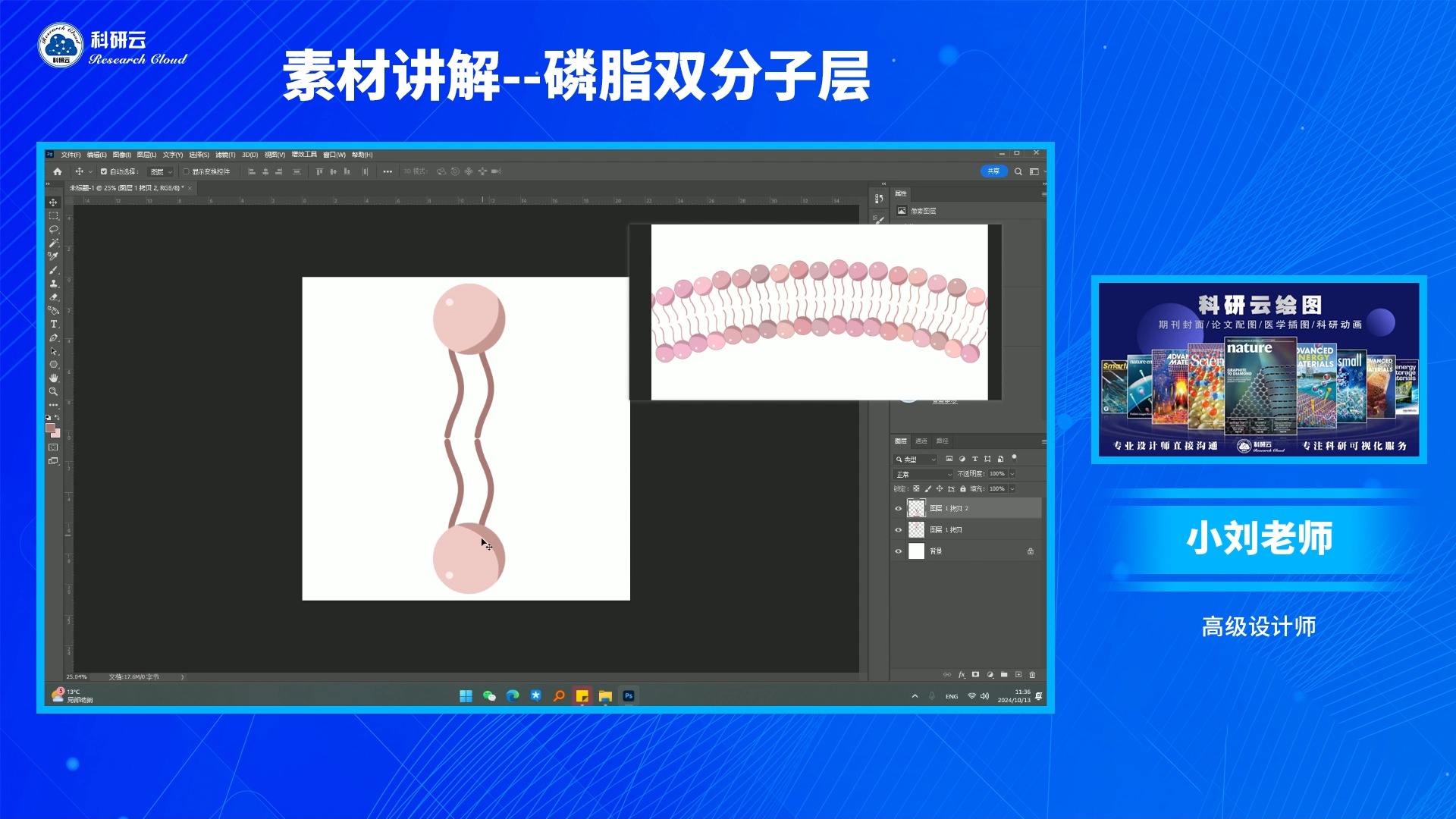The height and width of the screenshot is (819, 1456).
Task: Select the Zoom tool in toolbox
Action: pos(53,391)
